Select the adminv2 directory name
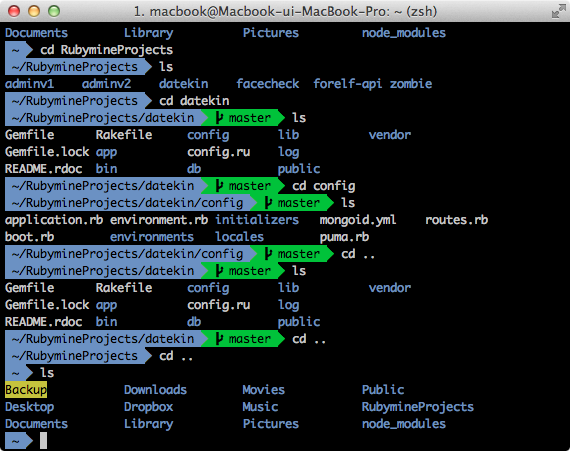This screenshot has height=451, width=570. tap(106, 84)
